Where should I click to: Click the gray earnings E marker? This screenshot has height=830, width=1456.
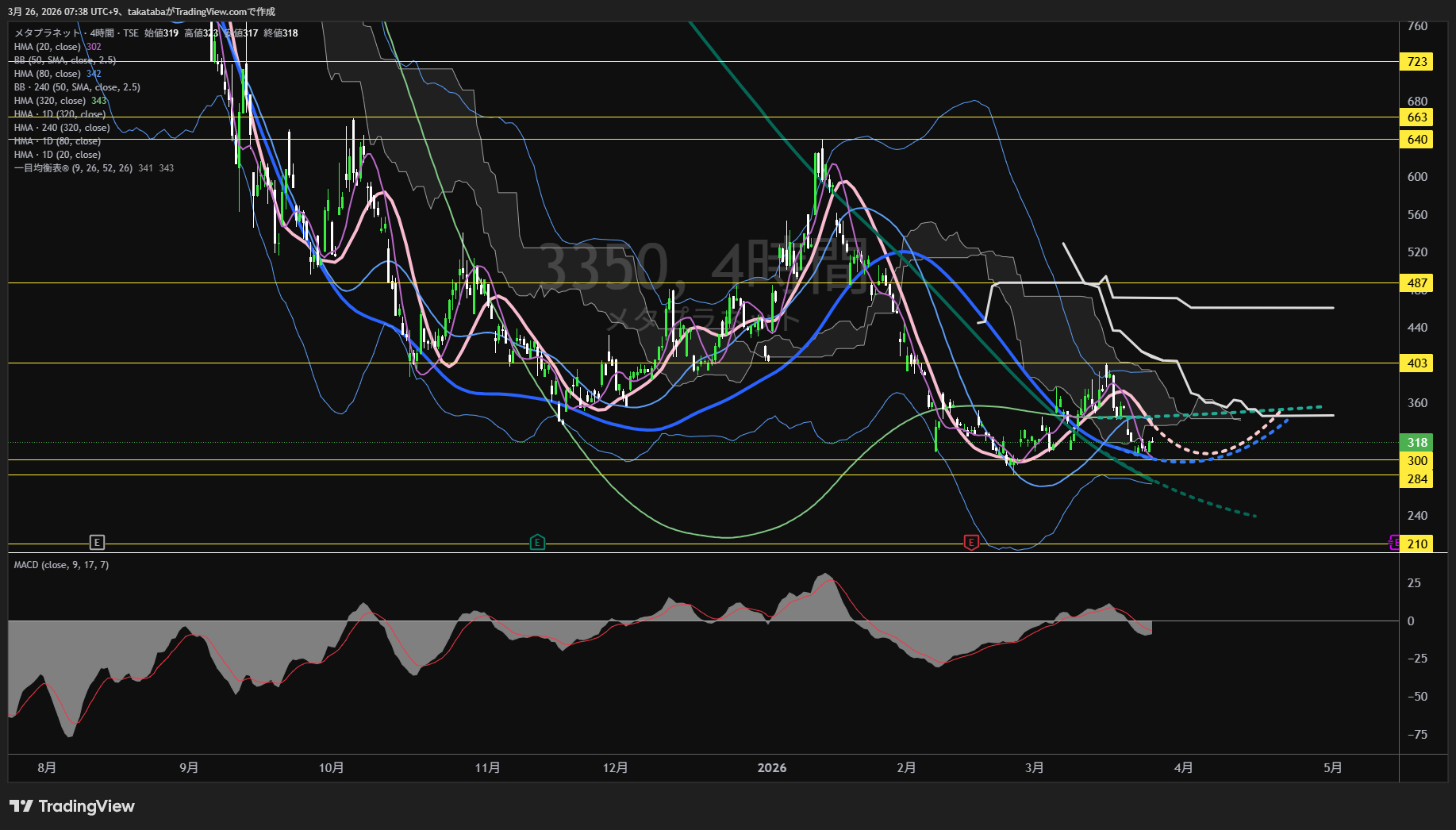pos(97,543)
